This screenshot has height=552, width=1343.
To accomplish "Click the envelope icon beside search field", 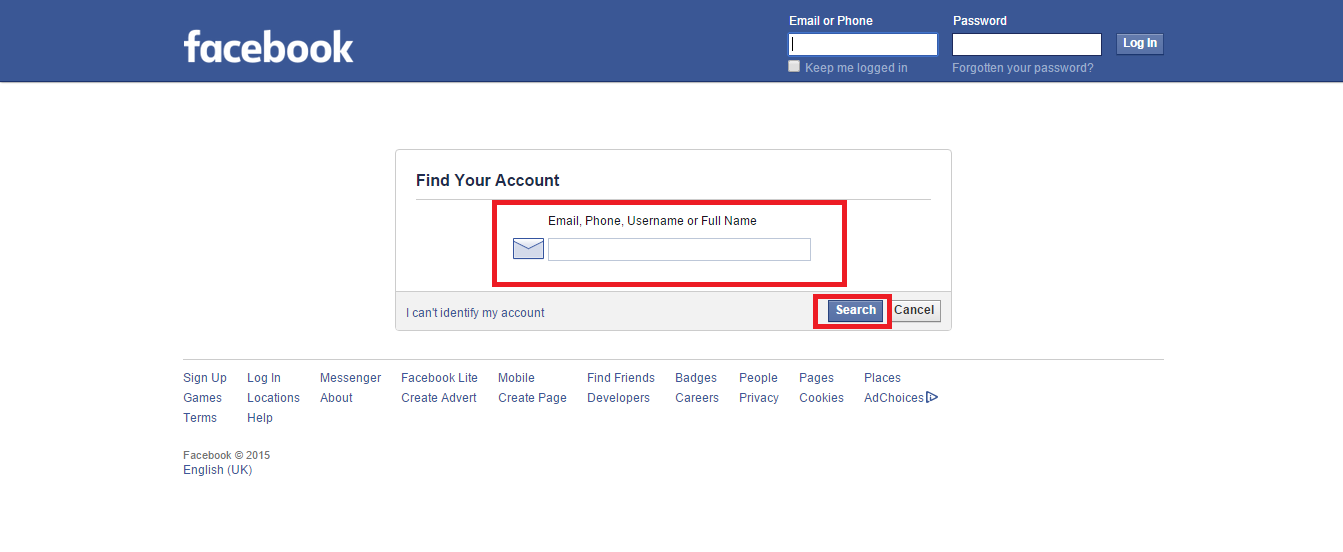I will [x=528, y=249].
